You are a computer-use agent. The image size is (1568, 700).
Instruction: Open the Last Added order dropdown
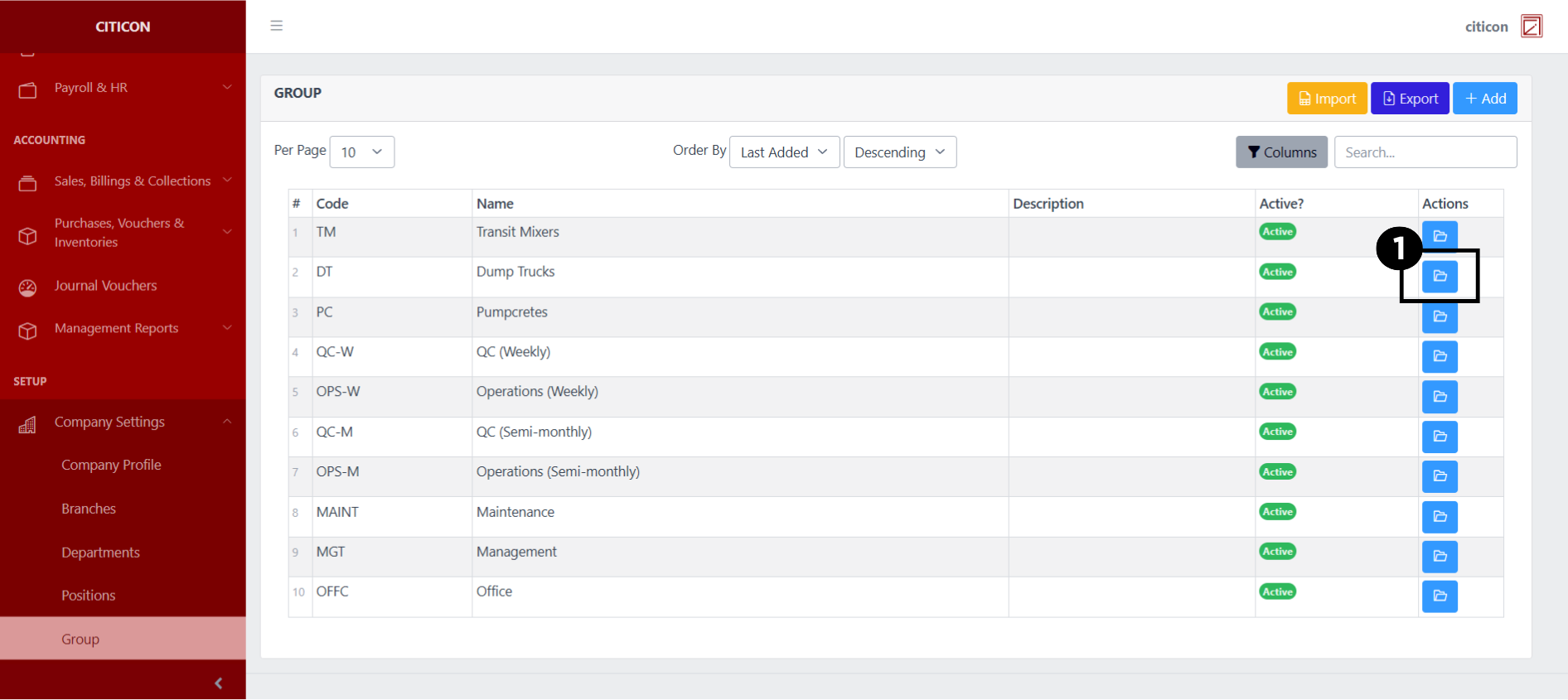point(784,152)
